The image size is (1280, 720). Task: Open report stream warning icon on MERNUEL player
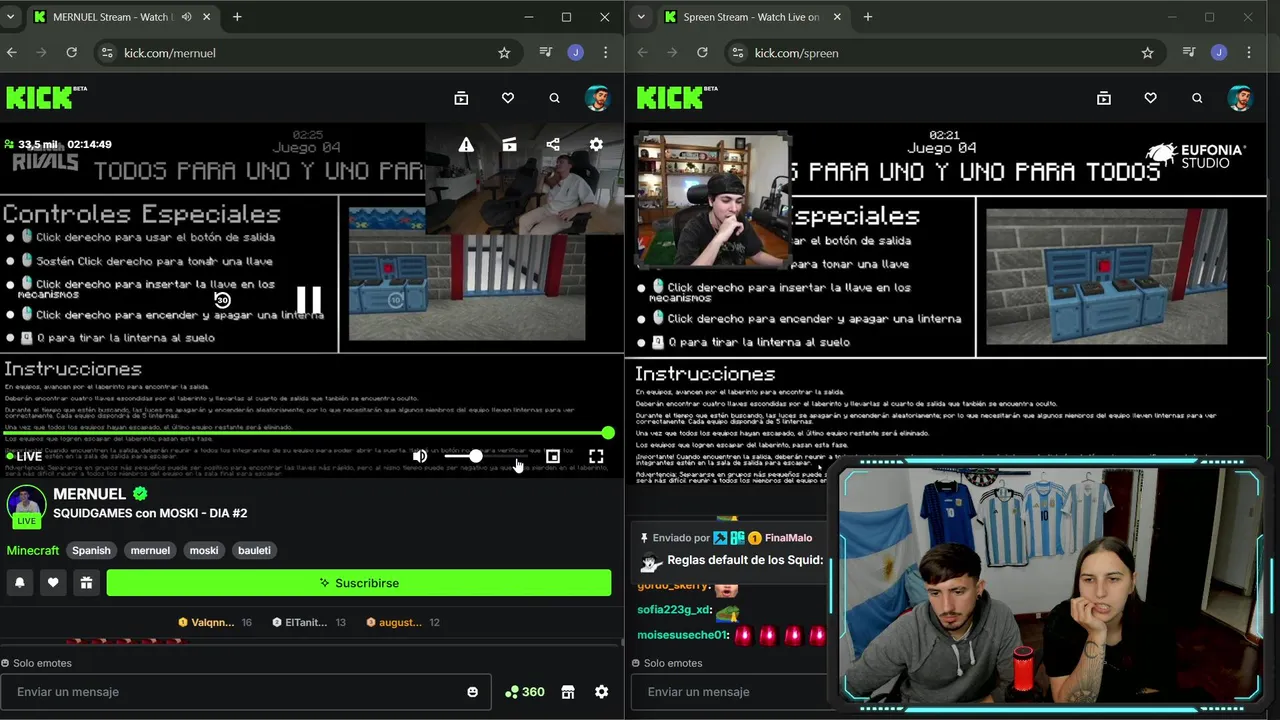pos(466,145)
